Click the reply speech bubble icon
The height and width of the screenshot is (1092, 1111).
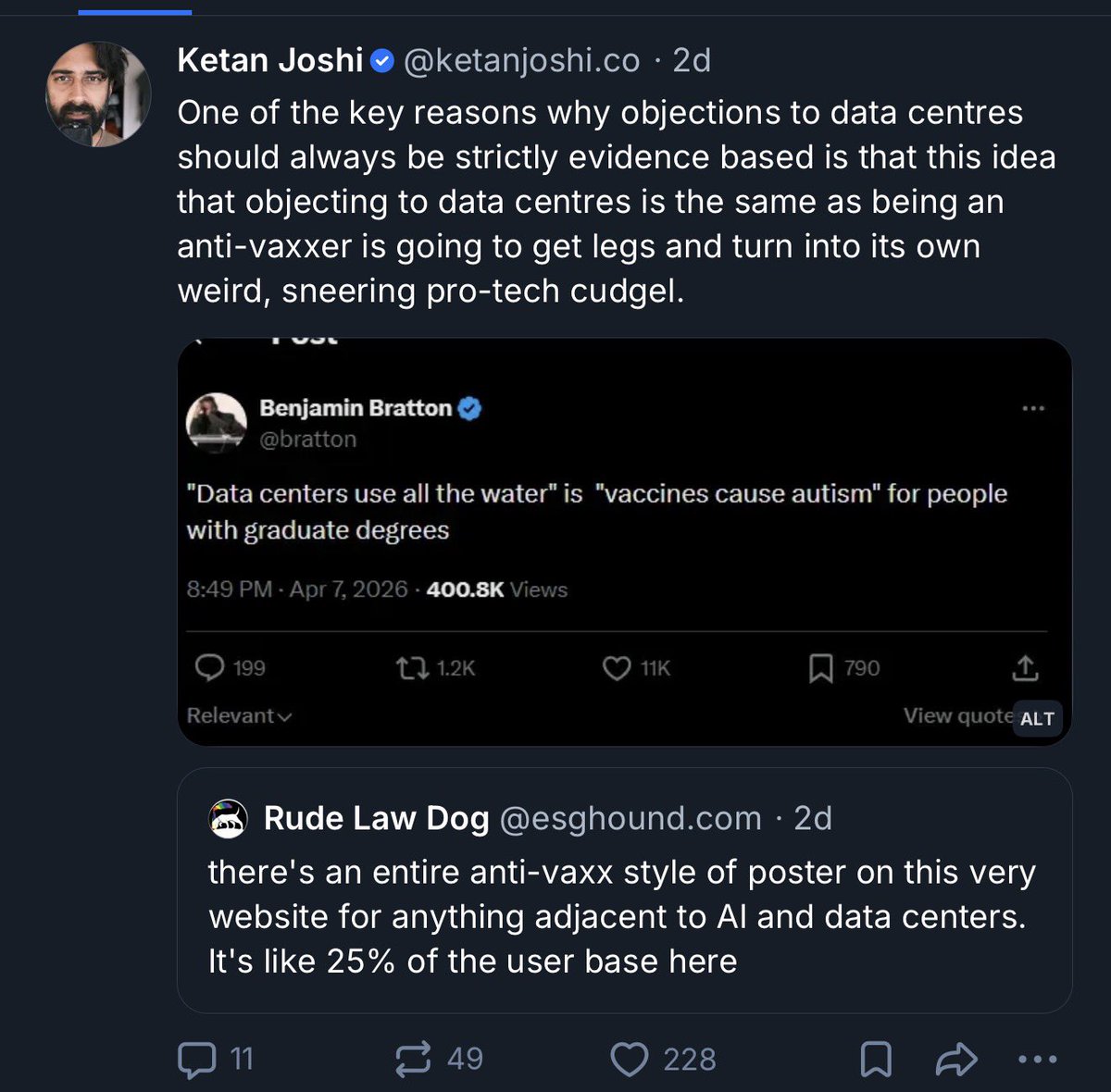pyautogui.click(x=196, y=1060)
